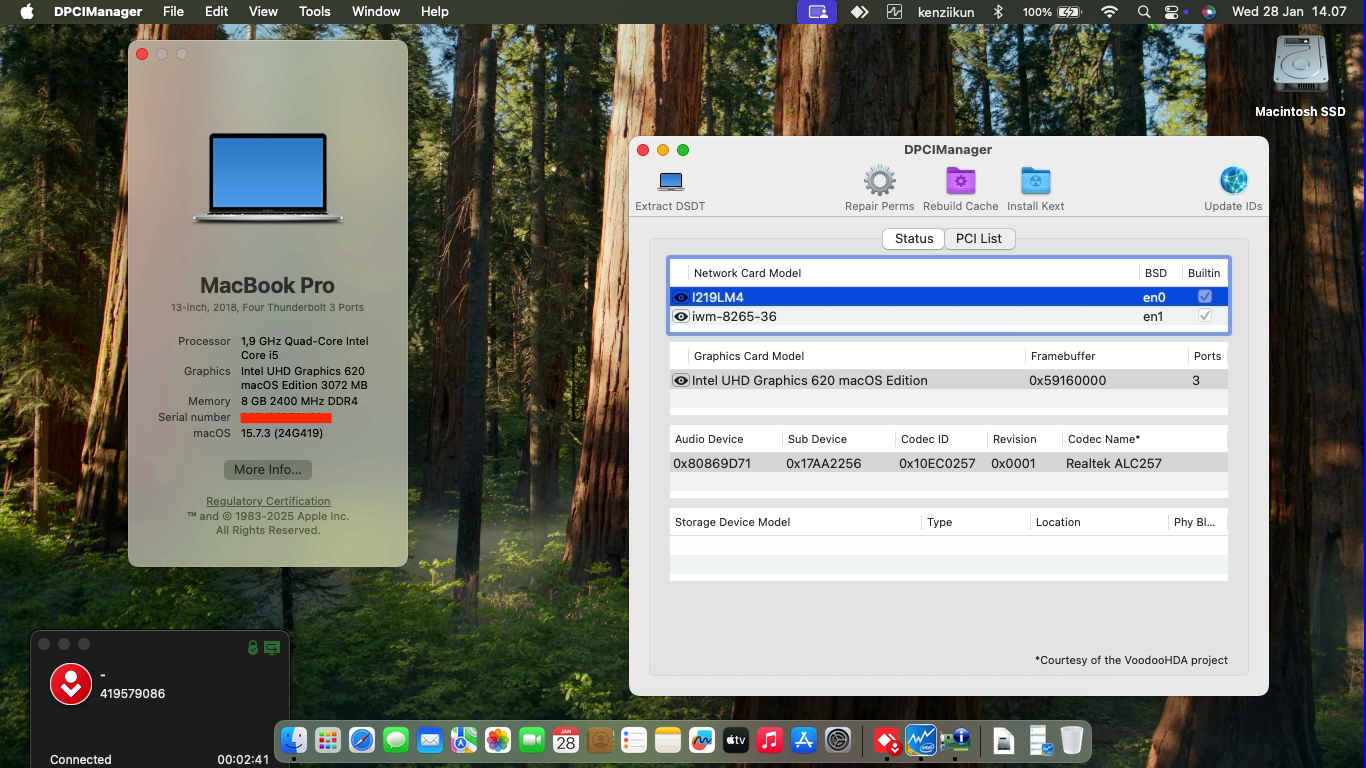Open the View menu
The height and width of the screenshot is (768, 1366).
point(263,11)
